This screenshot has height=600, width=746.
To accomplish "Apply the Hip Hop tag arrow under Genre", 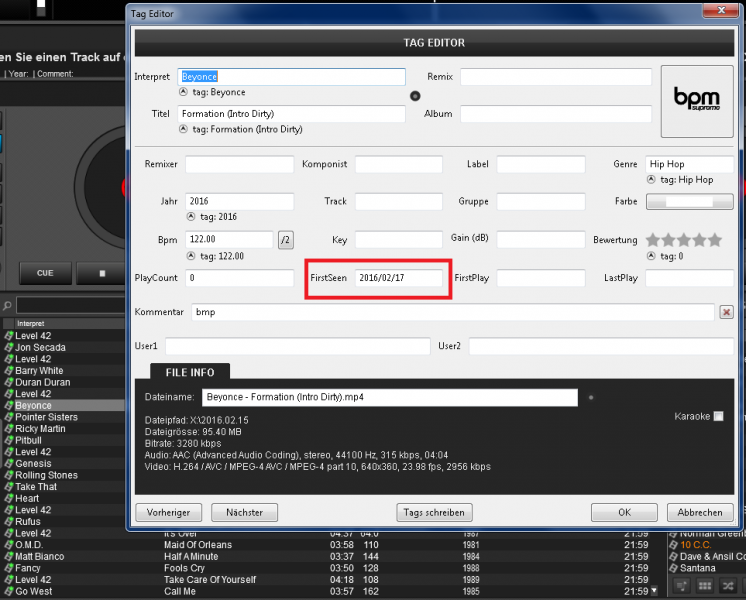I will click(x=651, y=180).
